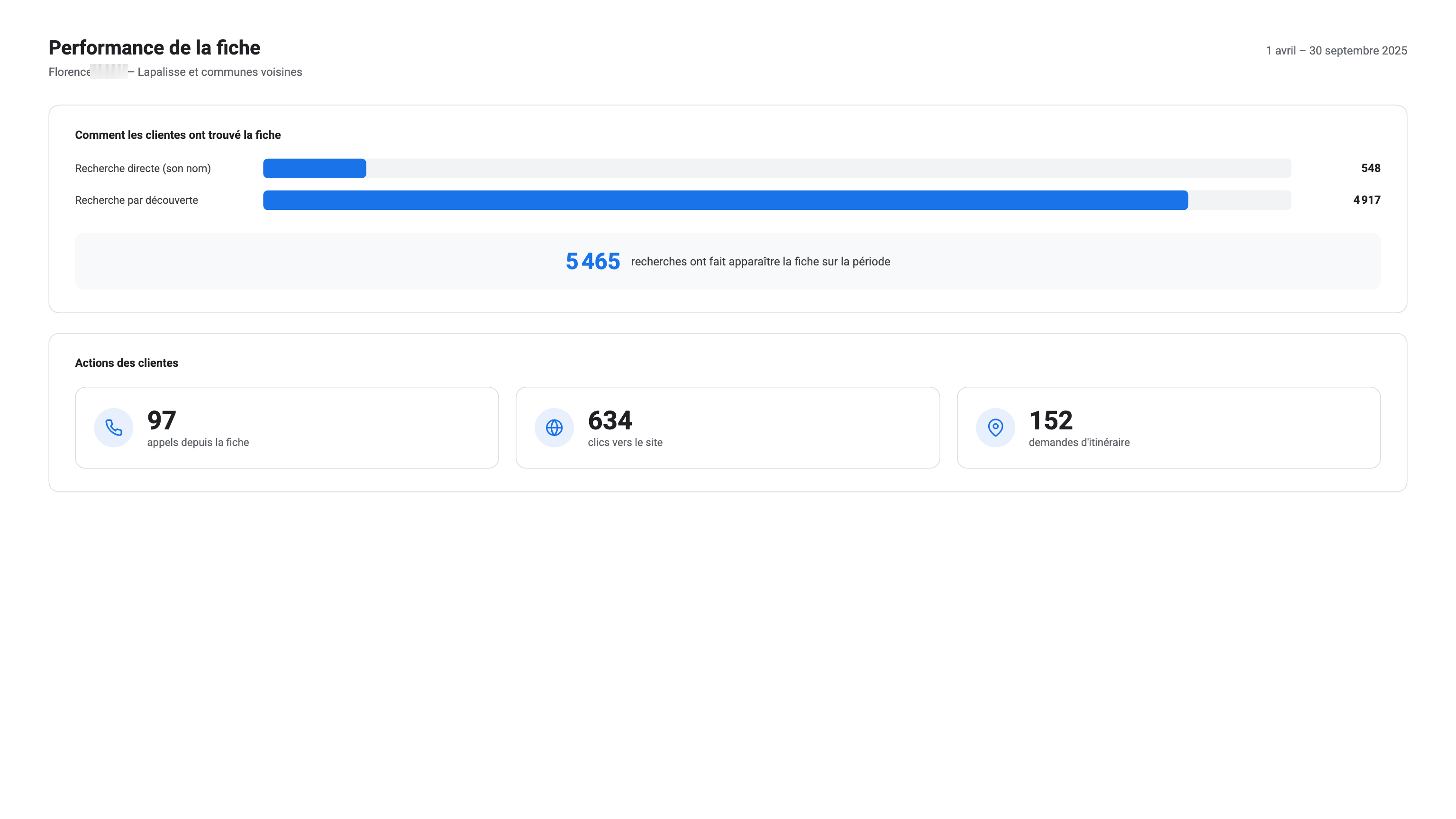
Task: Click the date range 1 avril – 30 septembre 2025
Action: (1336, 51)
